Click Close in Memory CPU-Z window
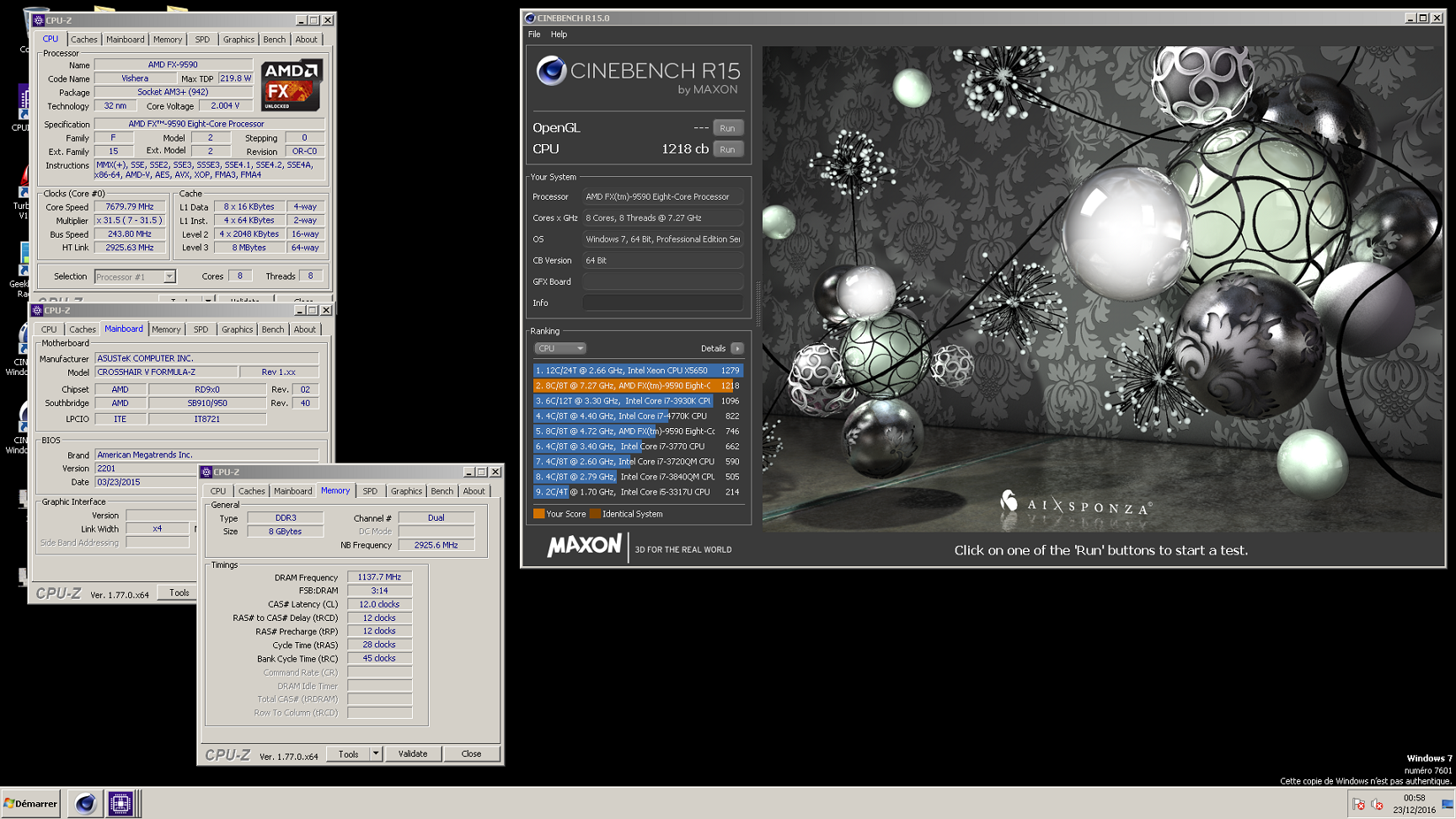 tap(471, 754)
